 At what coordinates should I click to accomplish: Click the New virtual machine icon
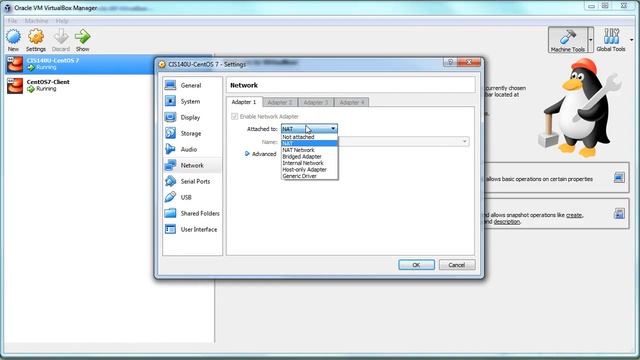[13, 37]
